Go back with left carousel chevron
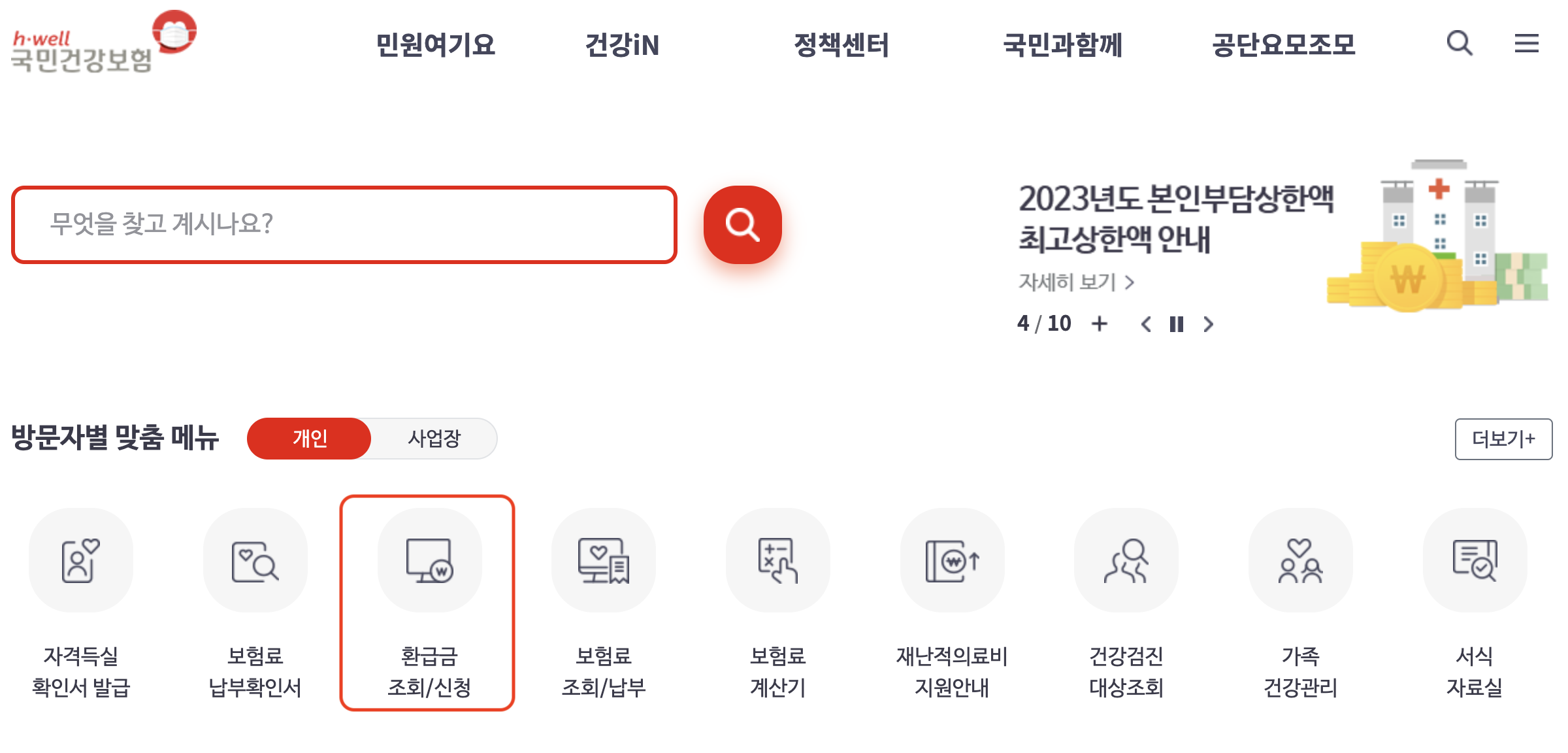1568x753 pixels. coord(1147,324)
